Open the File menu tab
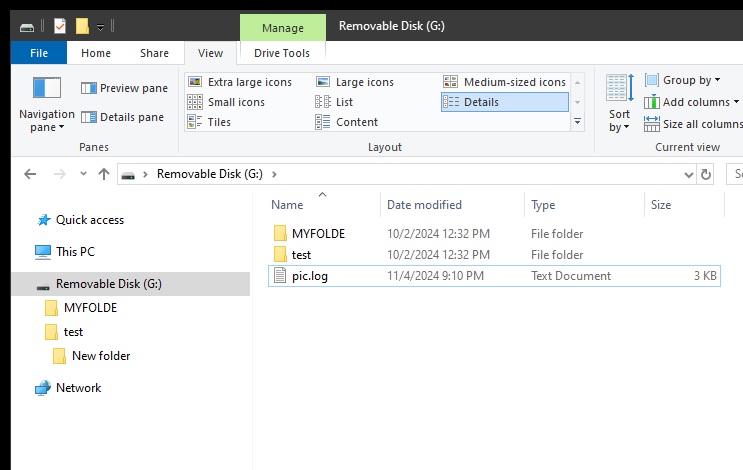The width and height of the screenshot is (743, 470). click(x=40, y=53)
